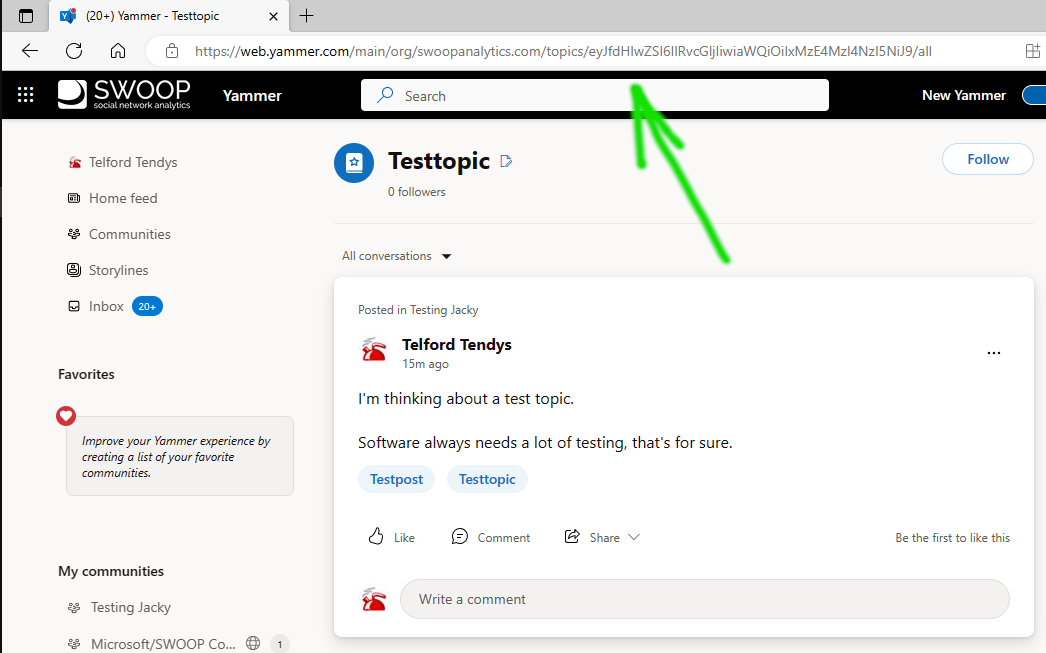Open the Microsoft 365 app launcher grid
The width and height of the screenshot is (1046, 653).
pos(25,95)
